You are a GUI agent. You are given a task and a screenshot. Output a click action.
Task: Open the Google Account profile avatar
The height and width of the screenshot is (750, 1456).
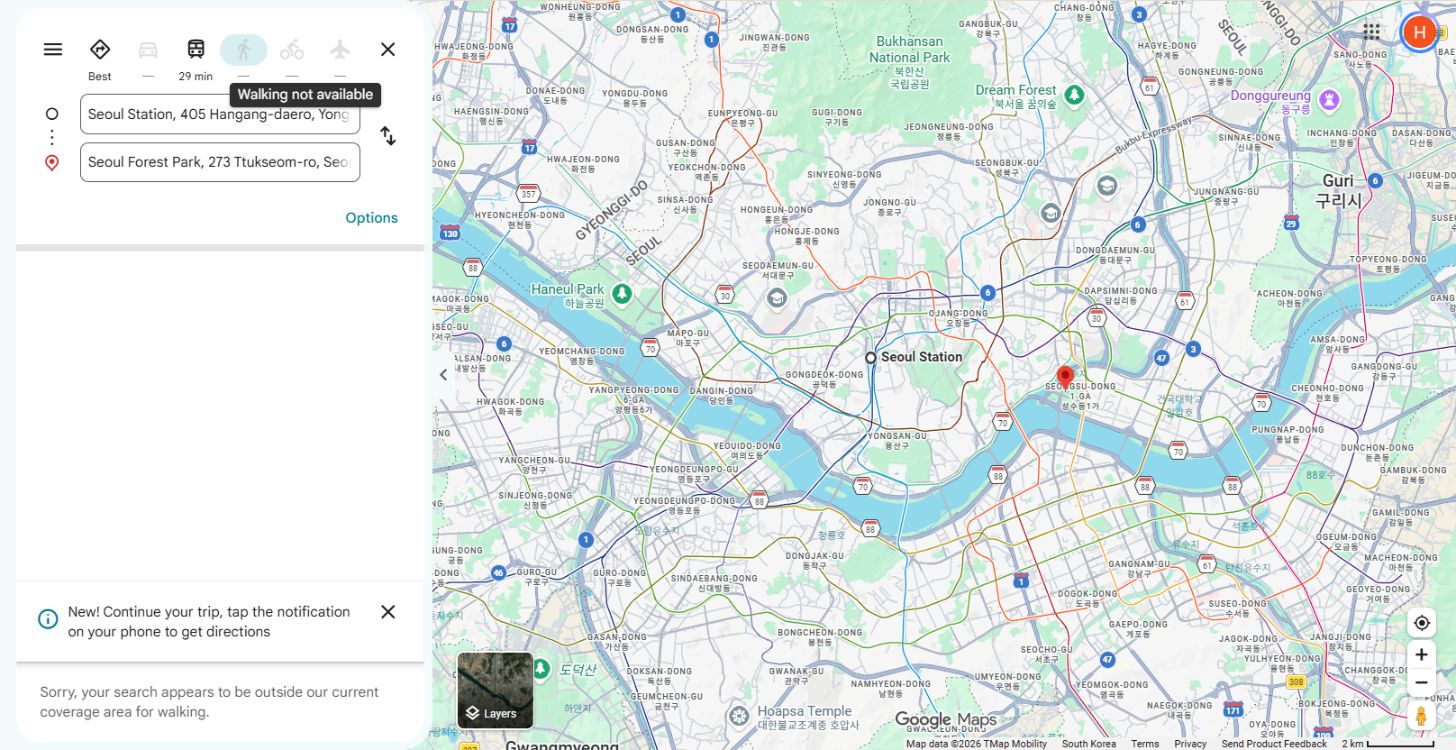1419,32
